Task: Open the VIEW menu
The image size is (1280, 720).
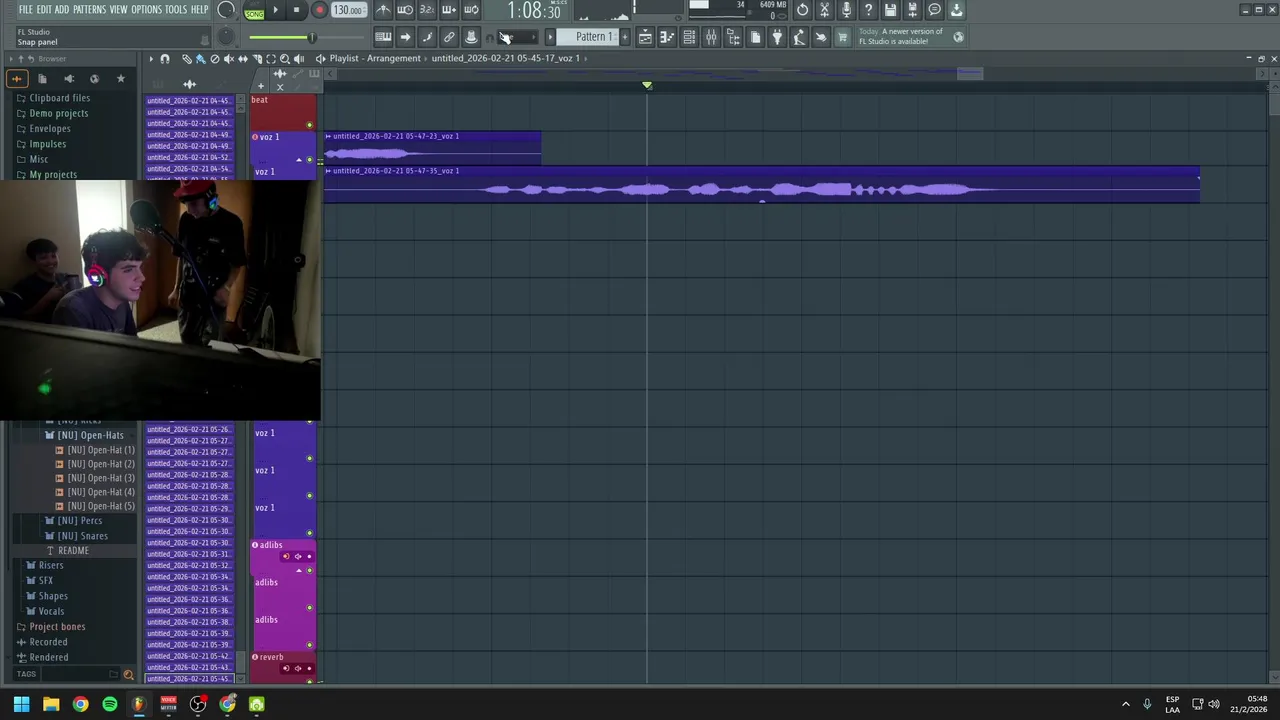Action: click(x=118, y=10)
